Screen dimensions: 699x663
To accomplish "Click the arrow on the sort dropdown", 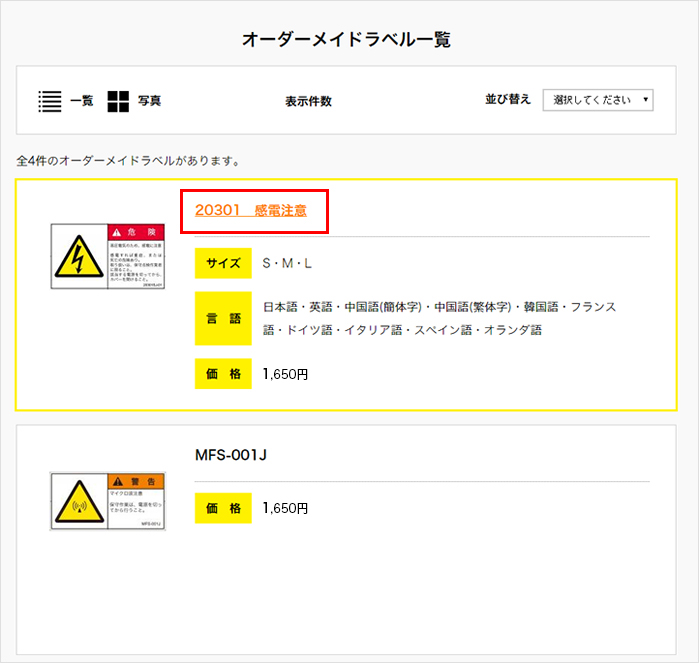I will 646,100.
